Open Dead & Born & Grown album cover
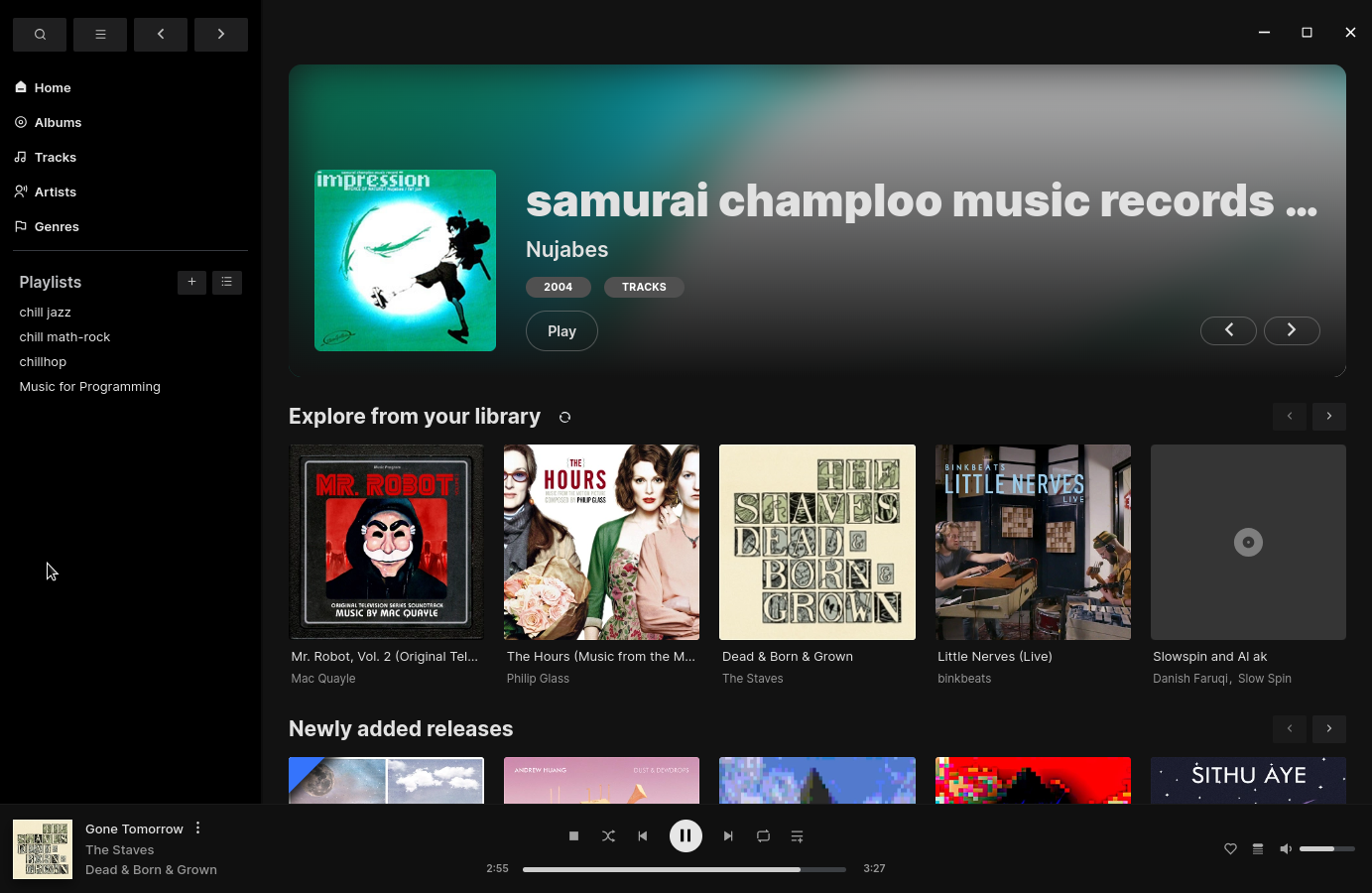This screenshot has width=1372, height=893. tap(817, 542)
